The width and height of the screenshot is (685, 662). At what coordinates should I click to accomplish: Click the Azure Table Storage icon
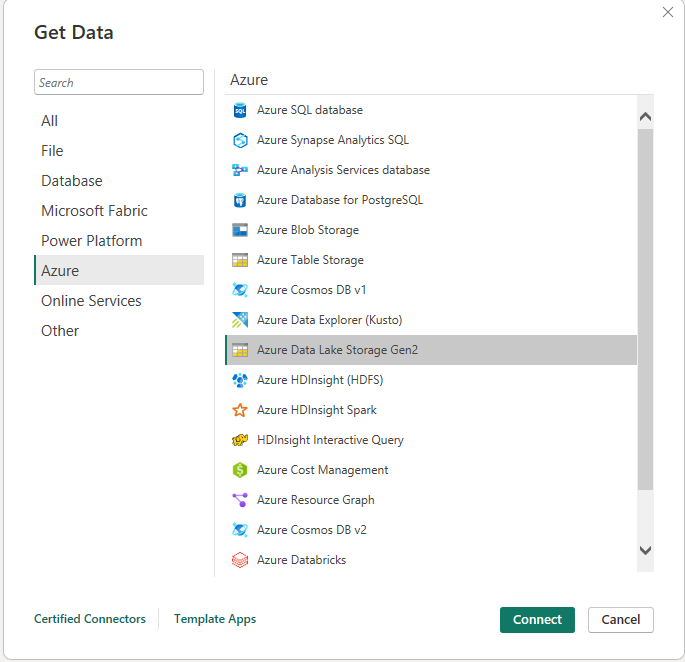[x=240, y=260]
